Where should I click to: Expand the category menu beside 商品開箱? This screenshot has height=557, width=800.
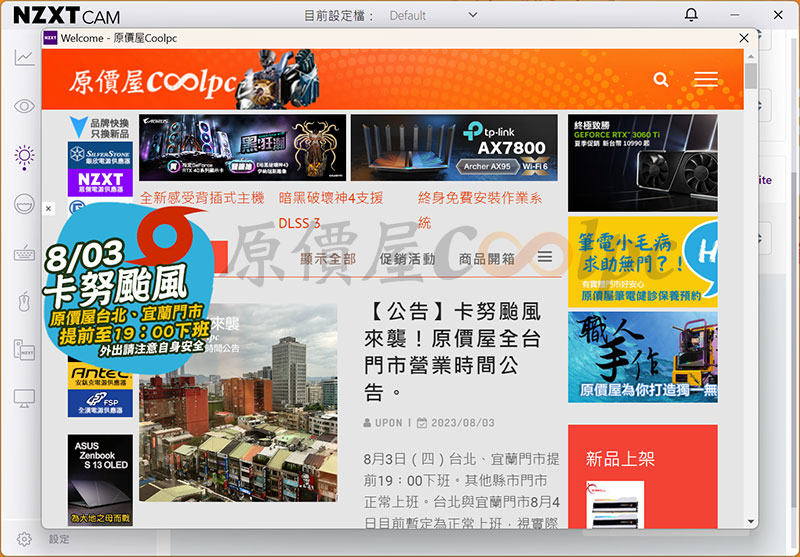pyautogui.click(x=545, y=258)
